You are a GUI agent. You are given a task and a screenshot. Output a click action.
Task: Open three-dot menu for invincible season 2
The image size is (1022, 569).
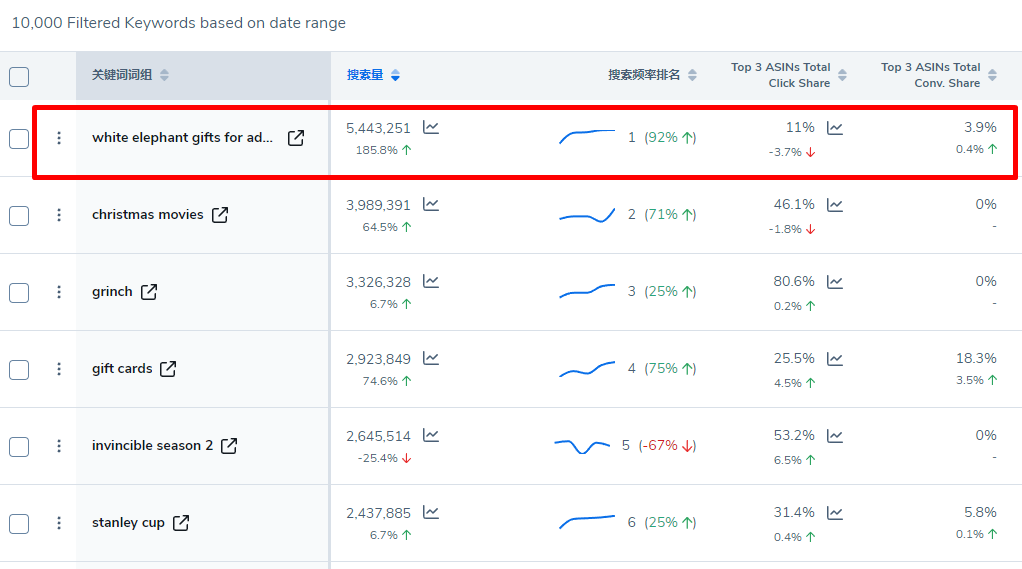click(x=59, y=446)
